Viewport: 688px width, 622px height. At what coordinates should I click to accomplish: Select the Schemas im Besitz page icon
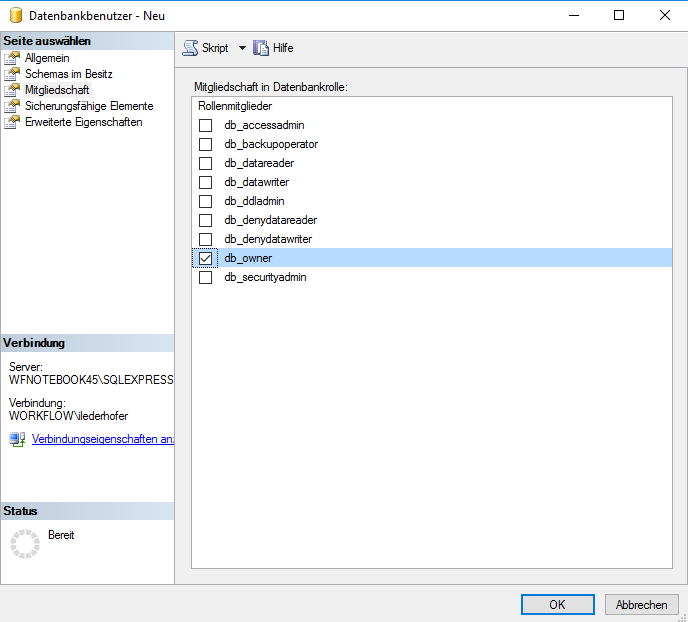(x=12, y=74)
